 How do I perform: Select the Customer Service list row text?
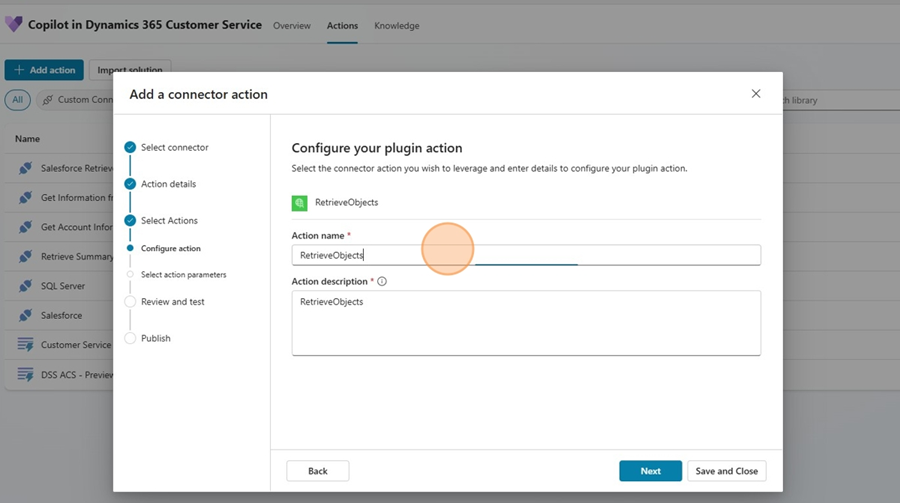pyautogui.click(x=76, y=345)
